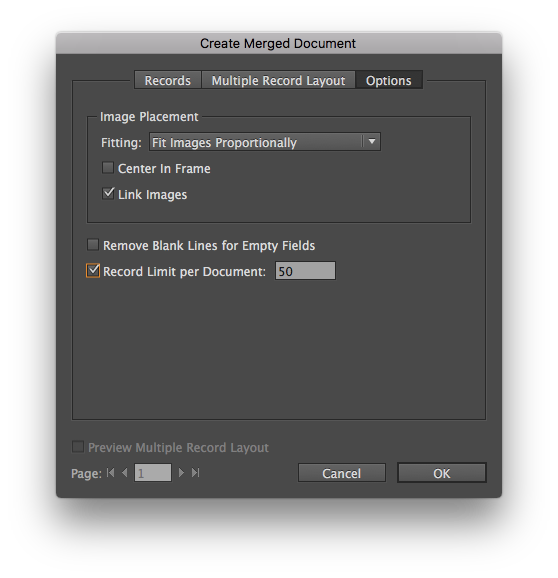Disable Record Limit per Document checkbox
Viewport: 558px width, 578px height.
(93, 270)
